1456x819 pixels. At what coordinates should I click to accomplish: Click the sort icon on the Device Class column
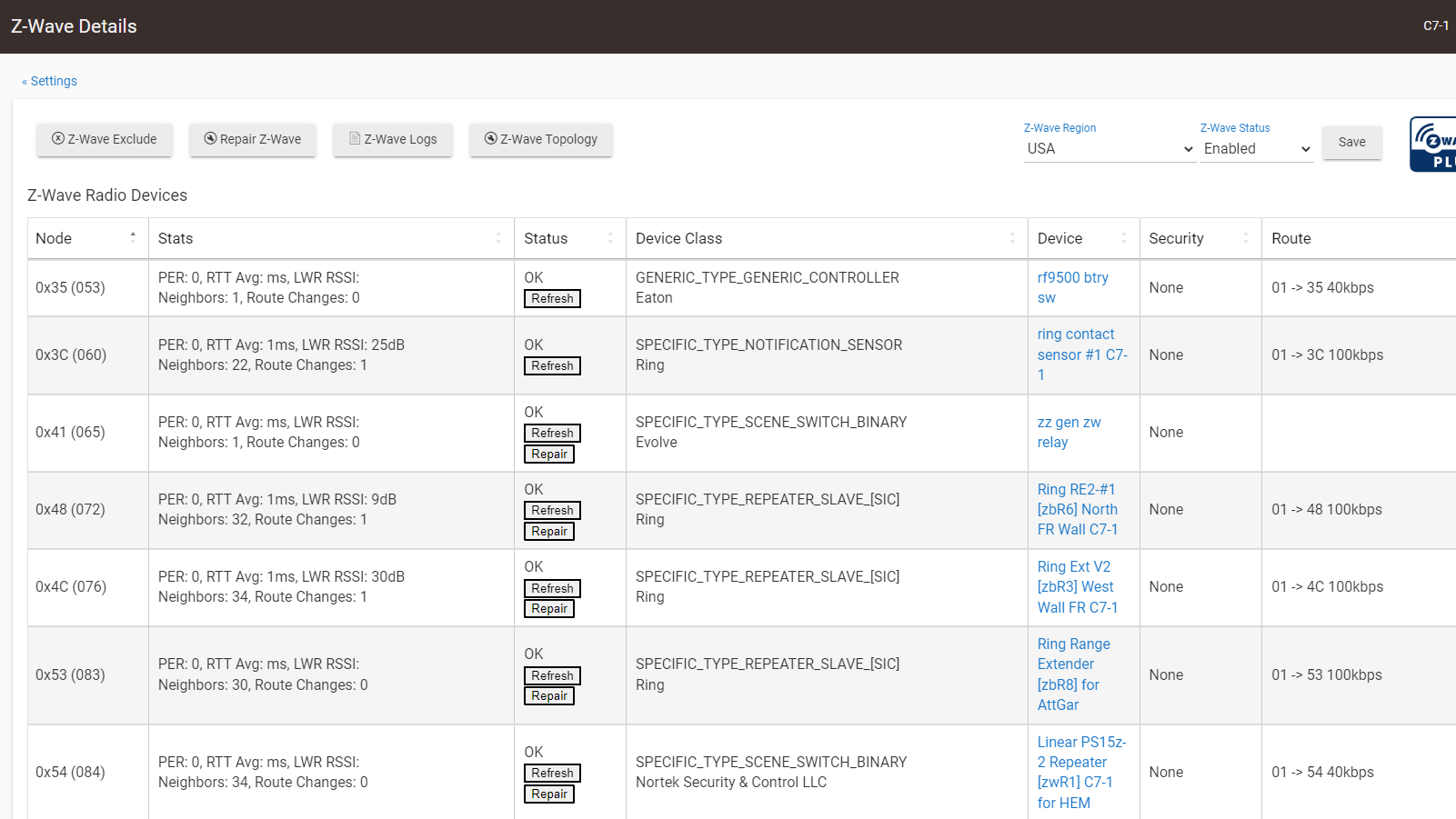(1013, 237)
